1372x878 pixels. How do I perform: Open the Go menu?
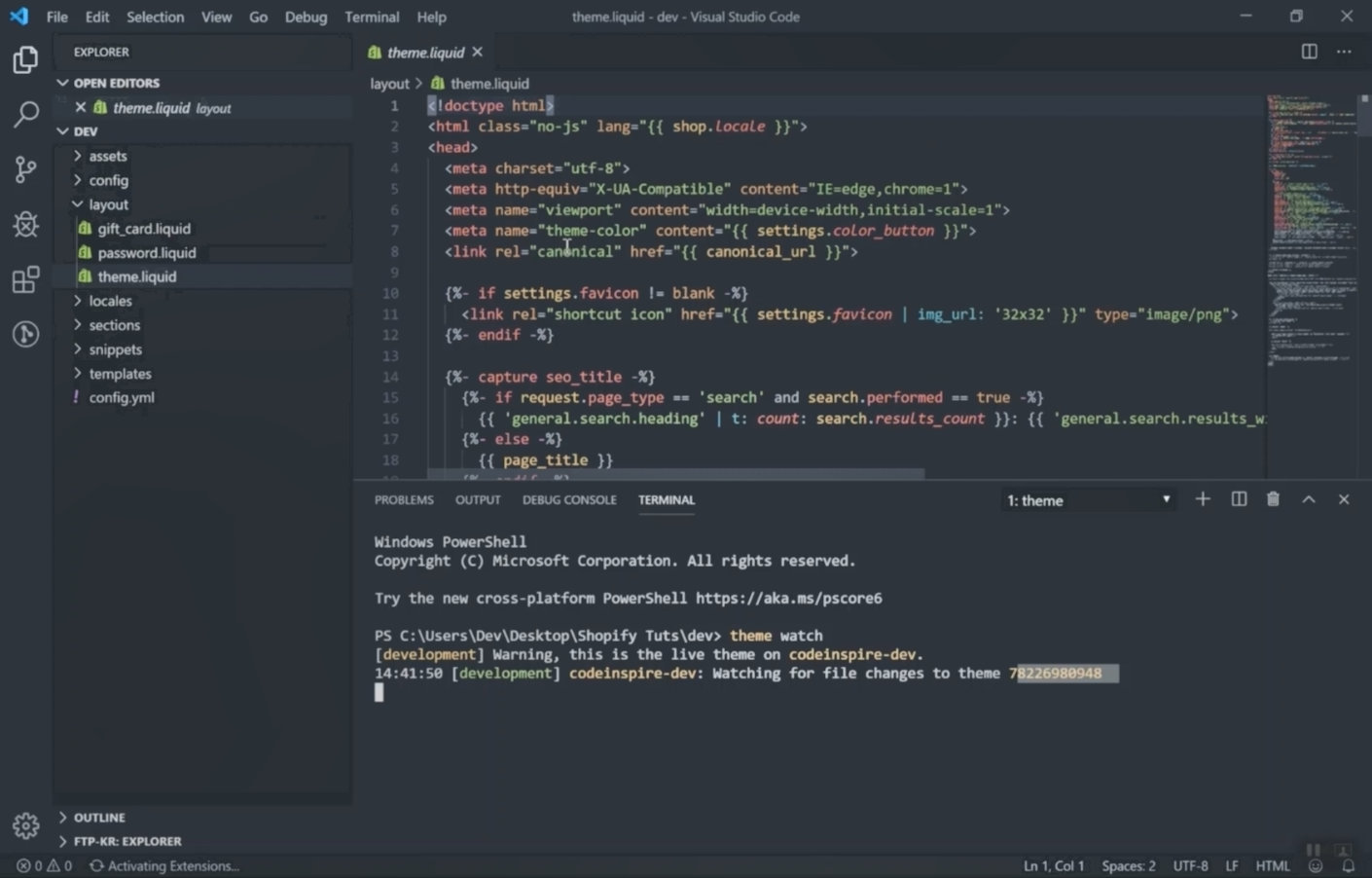point(258,17)
